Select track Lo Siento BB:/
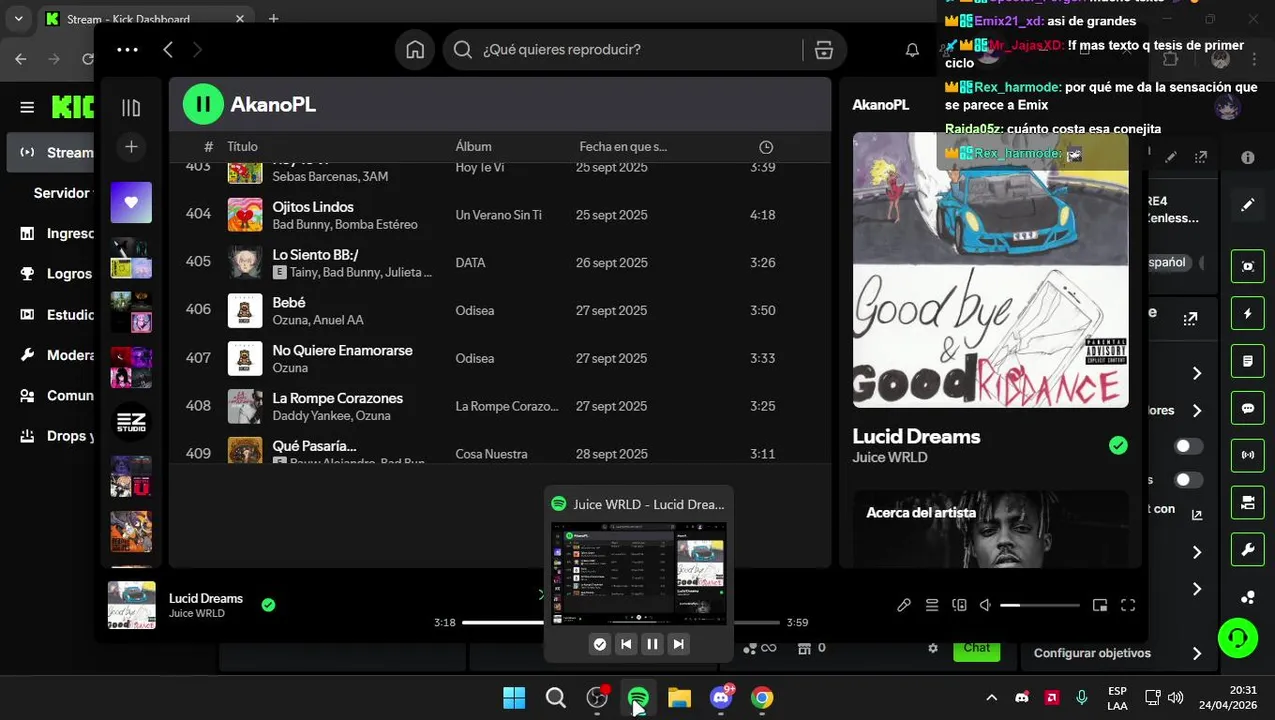Image resolution: width=1275 pixels, height=720 pixels. pos(500,263)
